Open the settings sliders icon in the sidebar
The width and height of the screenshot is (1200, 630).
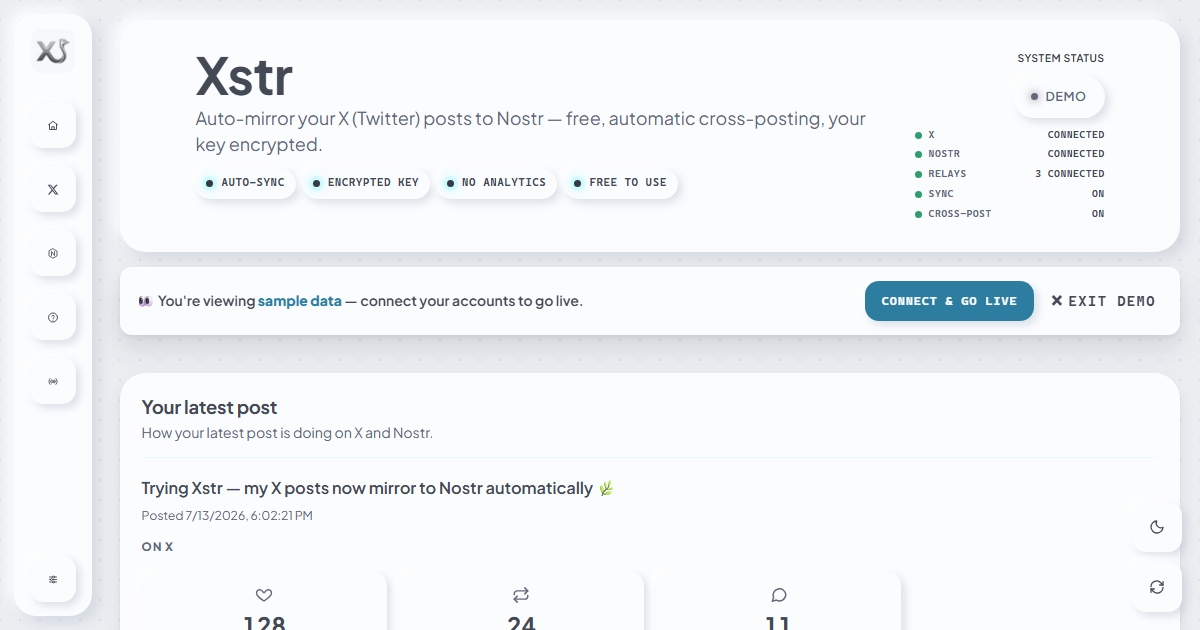click(x=53, y=579)
